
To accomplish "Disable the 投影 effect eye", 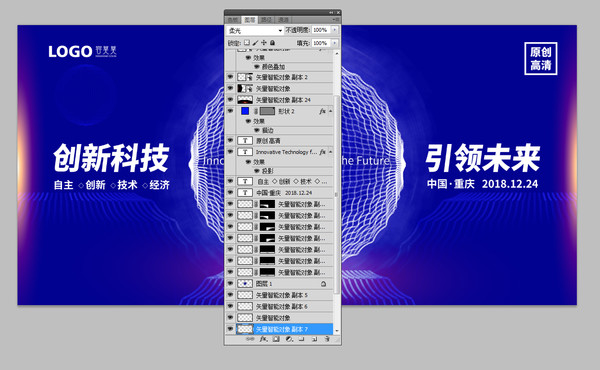I will [256, 171].
